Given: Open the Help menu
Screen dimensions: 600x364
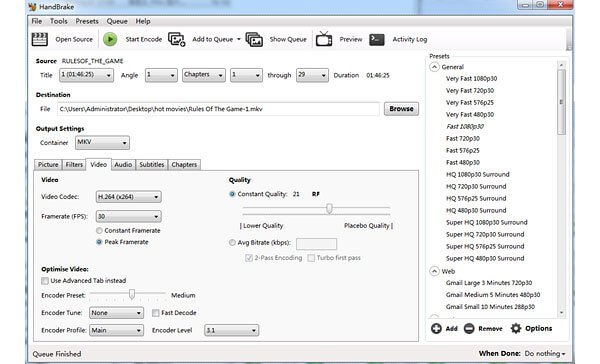Looking at the screenshot, I should (143, 21).
